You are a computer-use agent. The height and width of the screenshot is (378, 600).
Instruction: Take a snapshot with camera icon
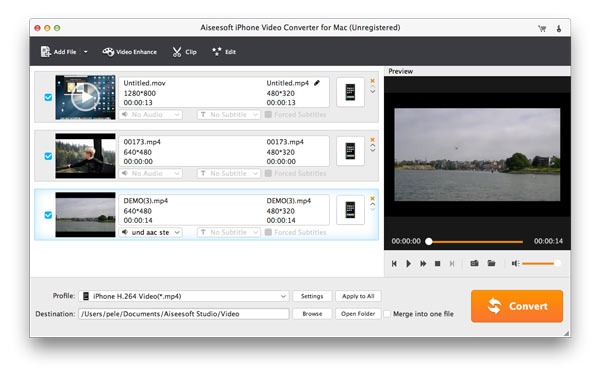[474, 263]
